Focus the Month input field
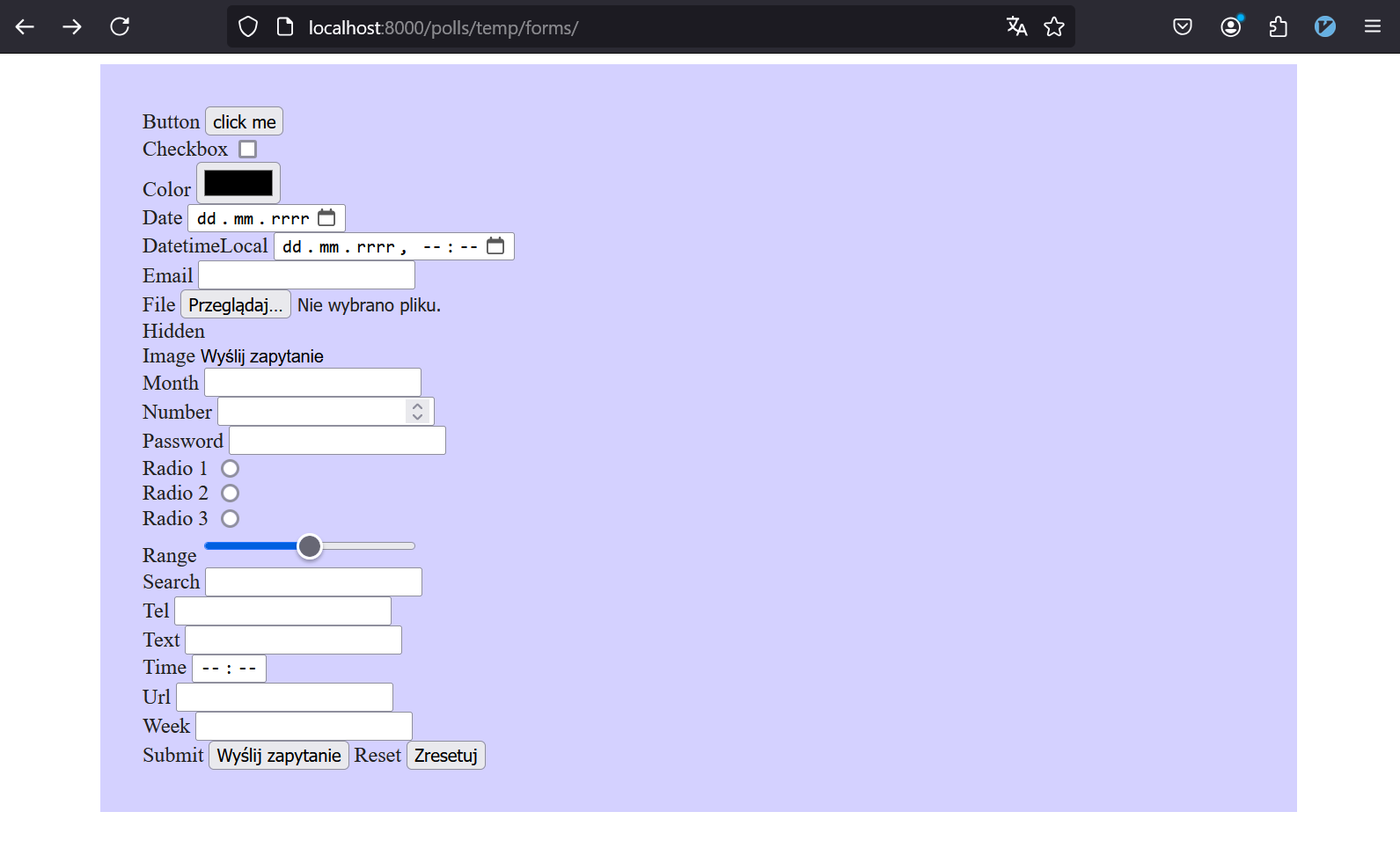The image size is (1400, 863). pos(312,383)
